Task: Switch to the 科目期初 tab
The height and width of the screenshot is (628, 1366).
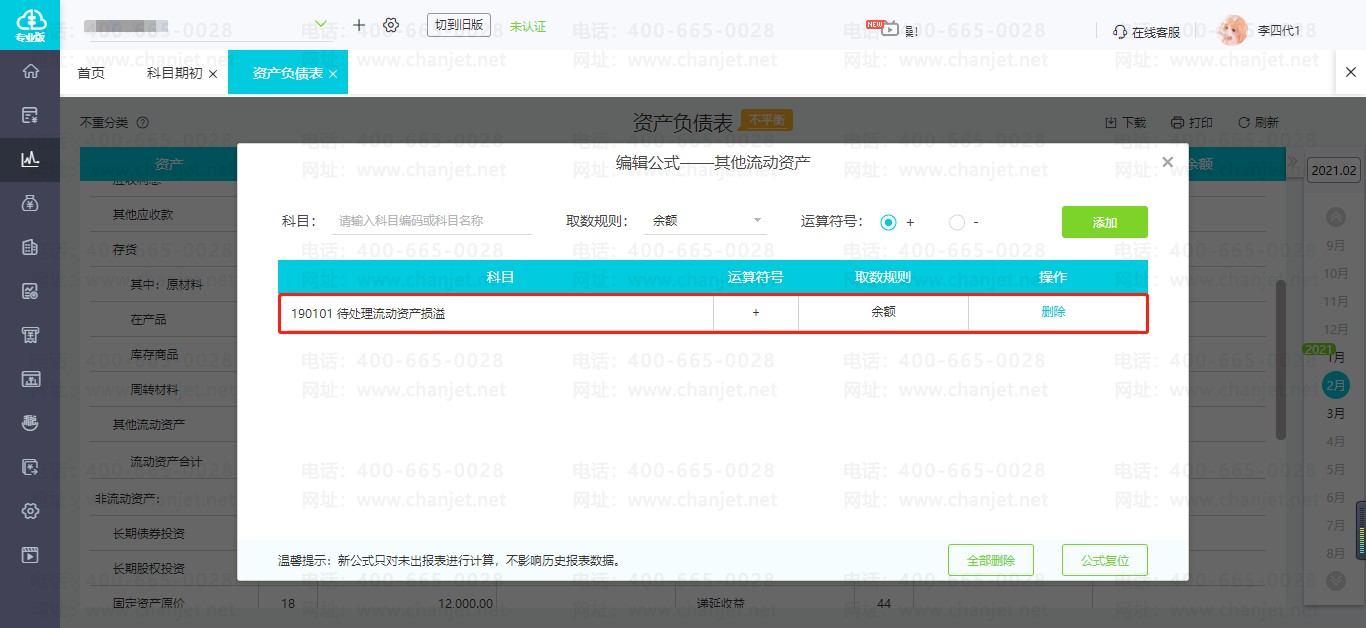Action: pyautogui.click(x=174, y=73)
